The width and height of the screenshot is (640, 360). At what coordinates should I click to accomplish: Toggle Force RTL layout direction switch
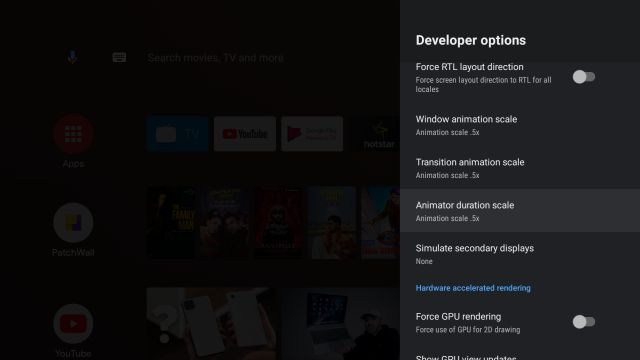pos(584,77)
